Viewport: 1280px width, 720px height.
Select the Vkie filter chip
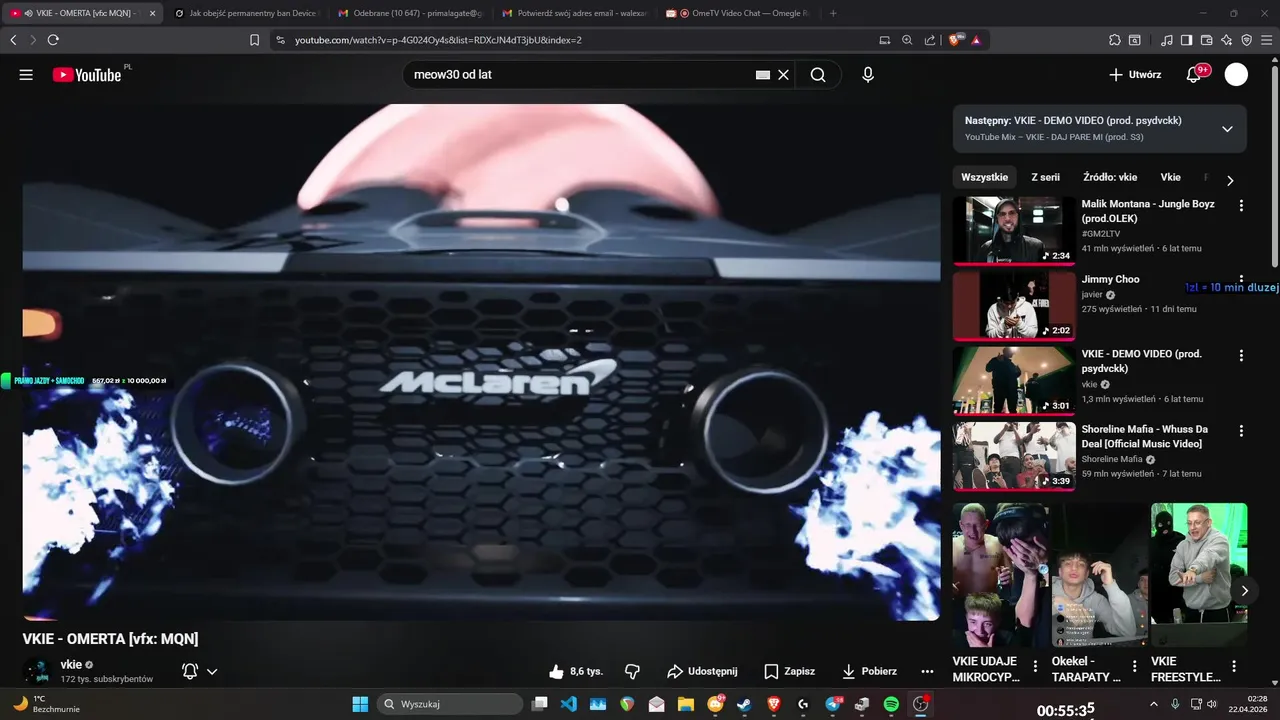[1170, 177]
